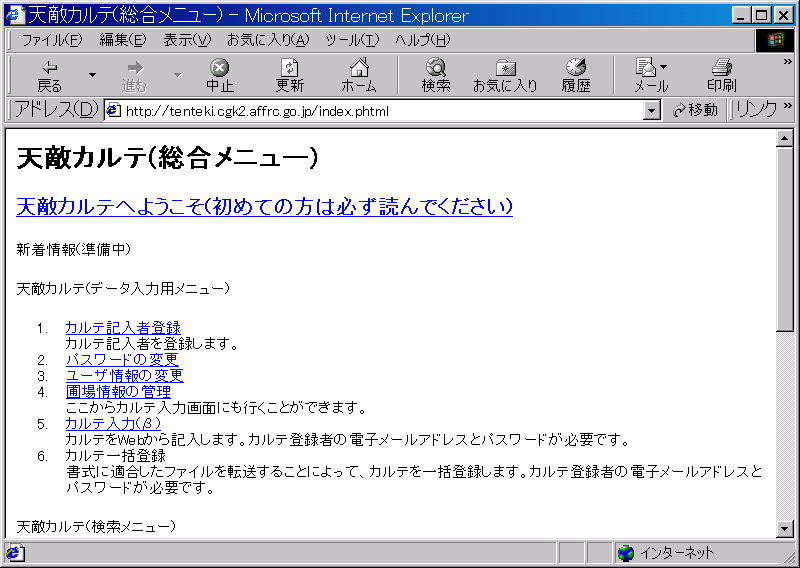Open the address bar dropdown list
Screen dimensions: 800x568
coord(652,110)
